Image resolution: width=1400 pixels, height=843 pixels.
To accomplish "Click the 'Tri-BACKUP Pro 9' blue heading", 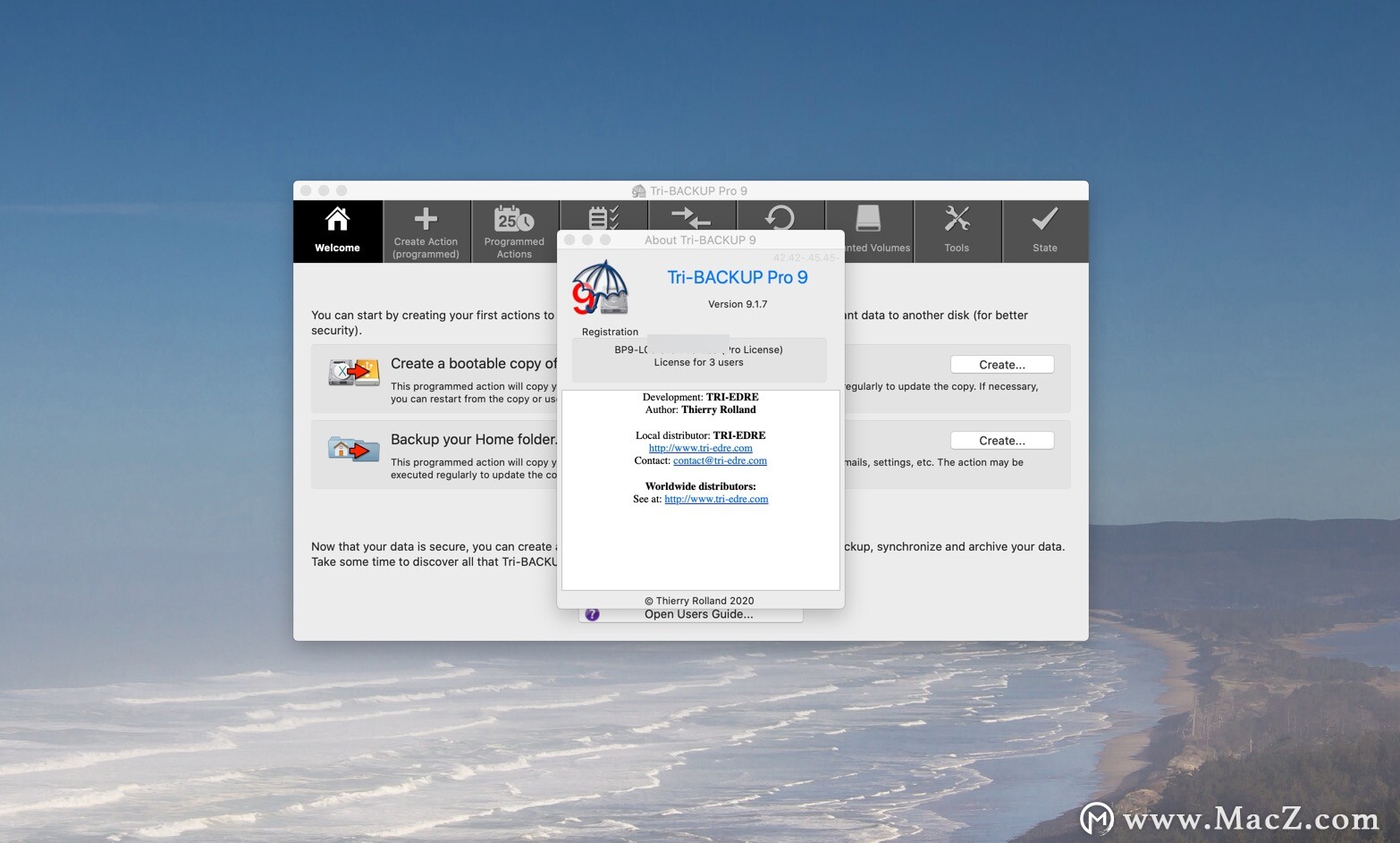I will tap(738, 277).
